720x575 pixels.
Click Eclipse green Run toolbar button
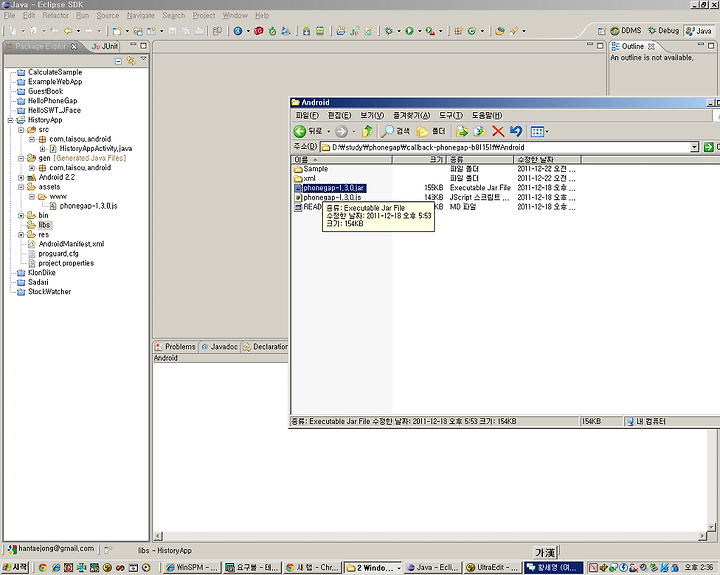click(409, 31)
